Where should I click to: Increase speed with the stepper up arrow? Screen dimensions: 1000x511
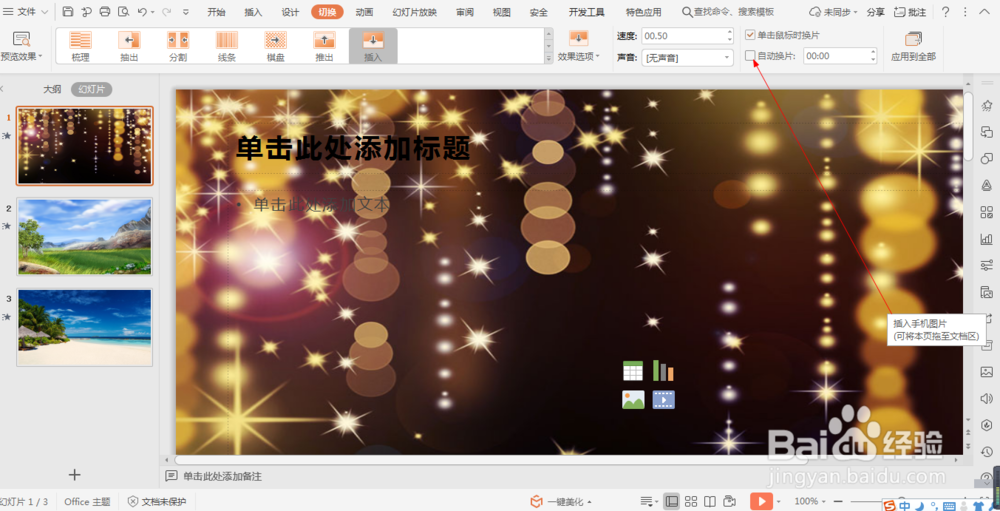click(x=730, y=32)
